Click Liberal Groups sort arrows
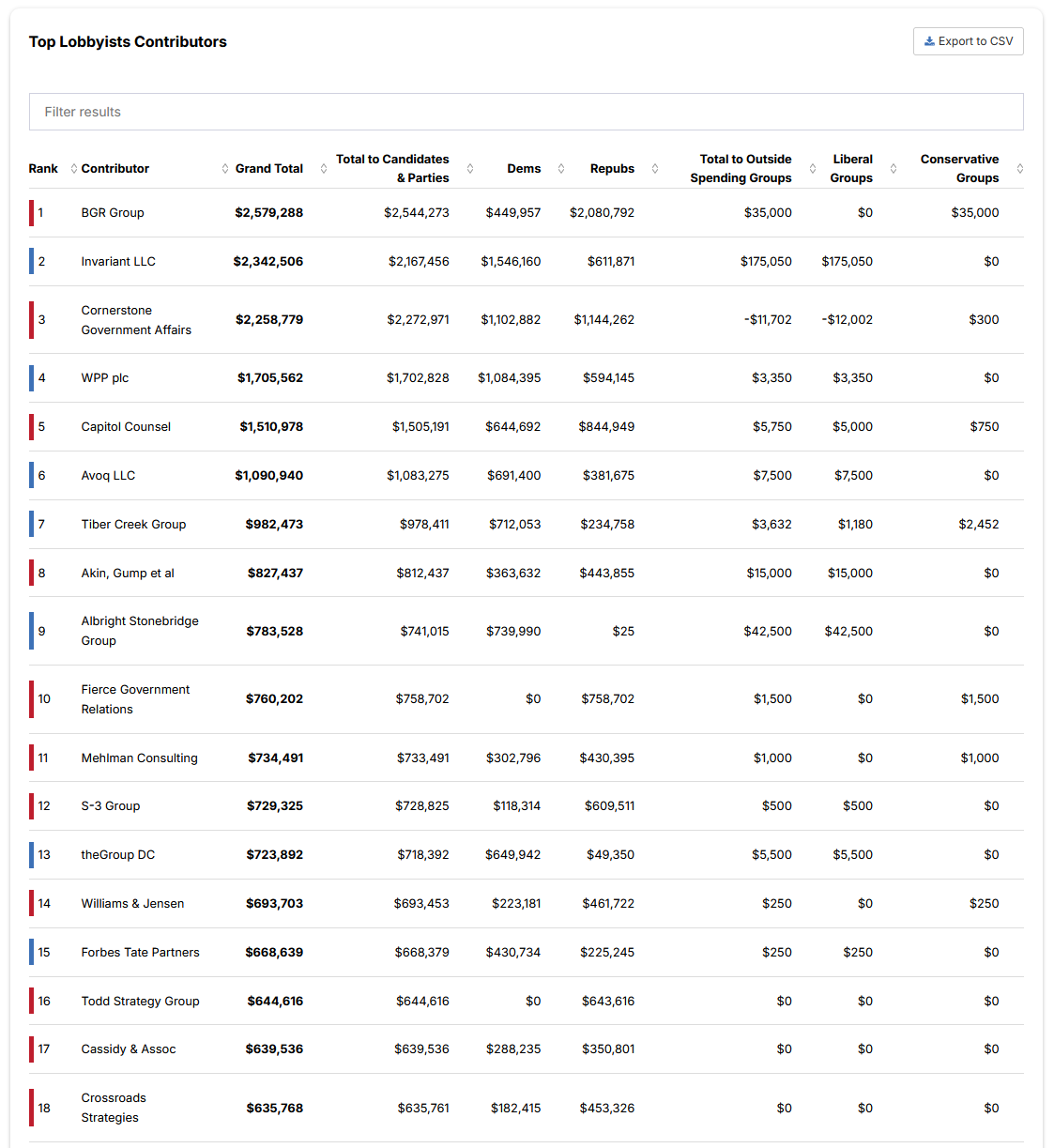Viewport: 1054px width, 1148px height. [x=894, y=169]
